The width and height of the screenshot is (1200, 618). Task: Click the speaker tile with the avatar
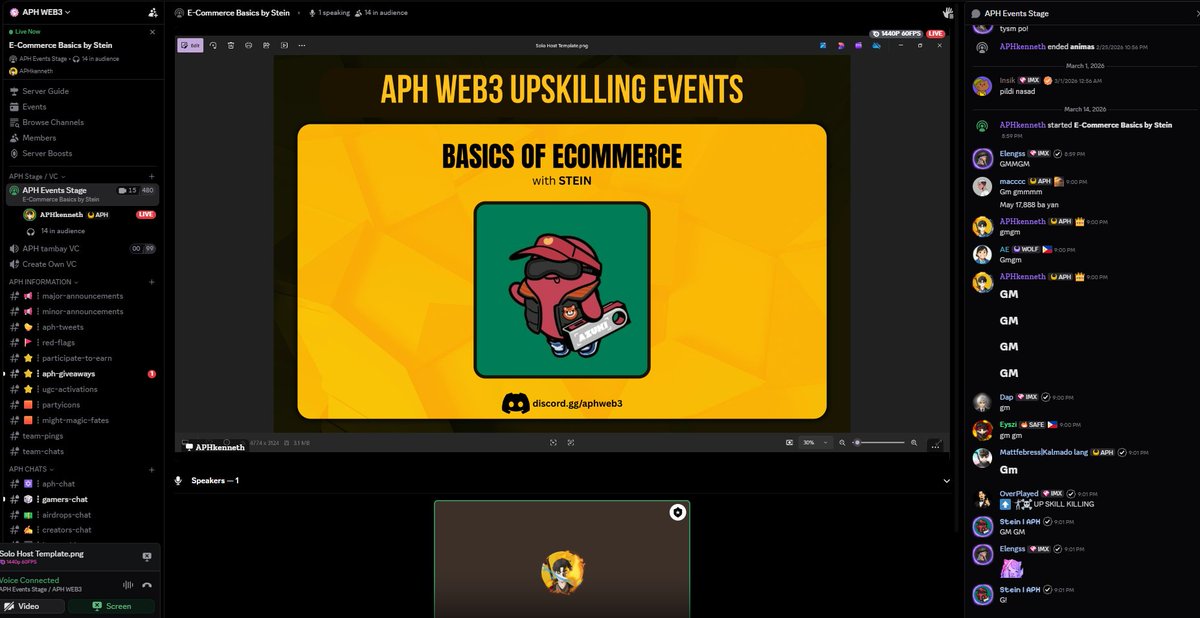pyautogui.click(x=562, y=559)
